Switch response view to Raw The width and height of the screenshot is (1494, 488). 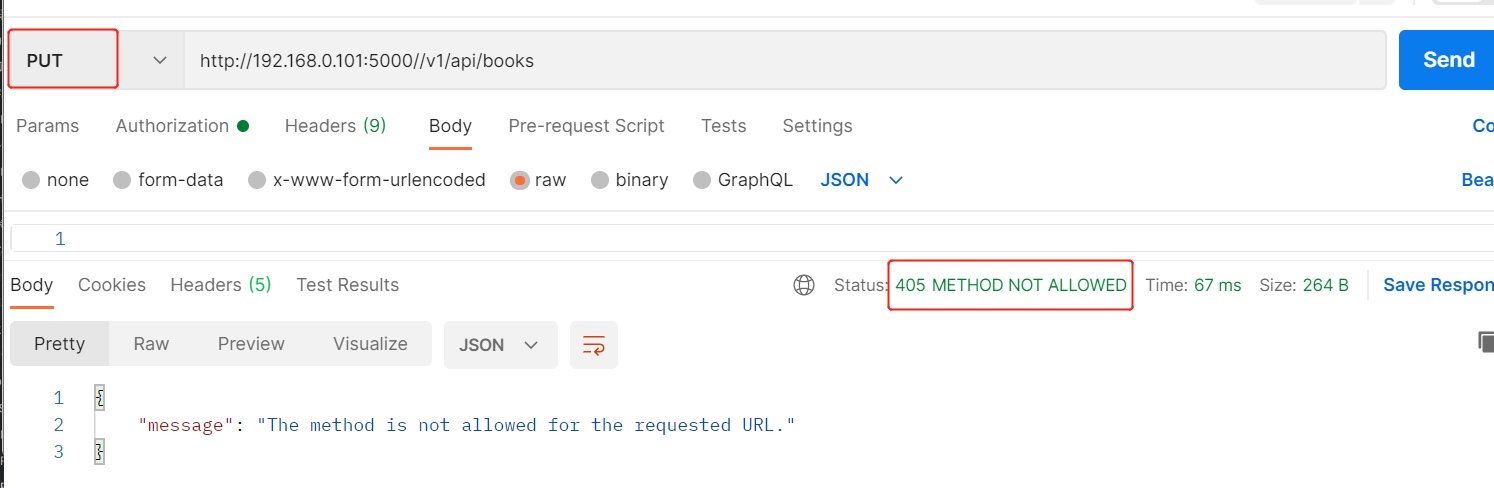[151, 344]
